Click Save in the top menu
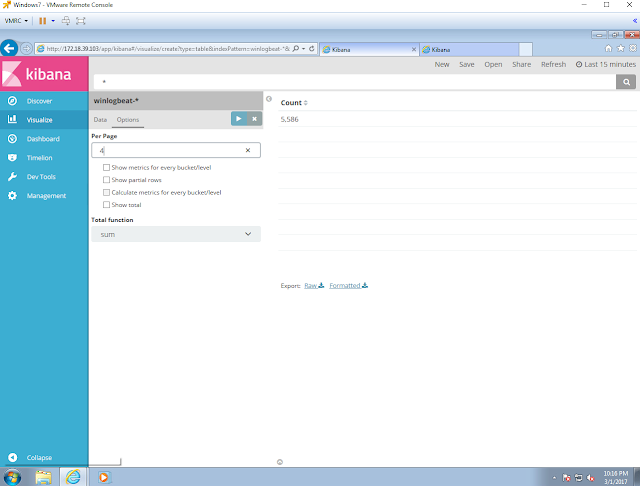The width and height of the screenshot is (640, 486). 467,64
